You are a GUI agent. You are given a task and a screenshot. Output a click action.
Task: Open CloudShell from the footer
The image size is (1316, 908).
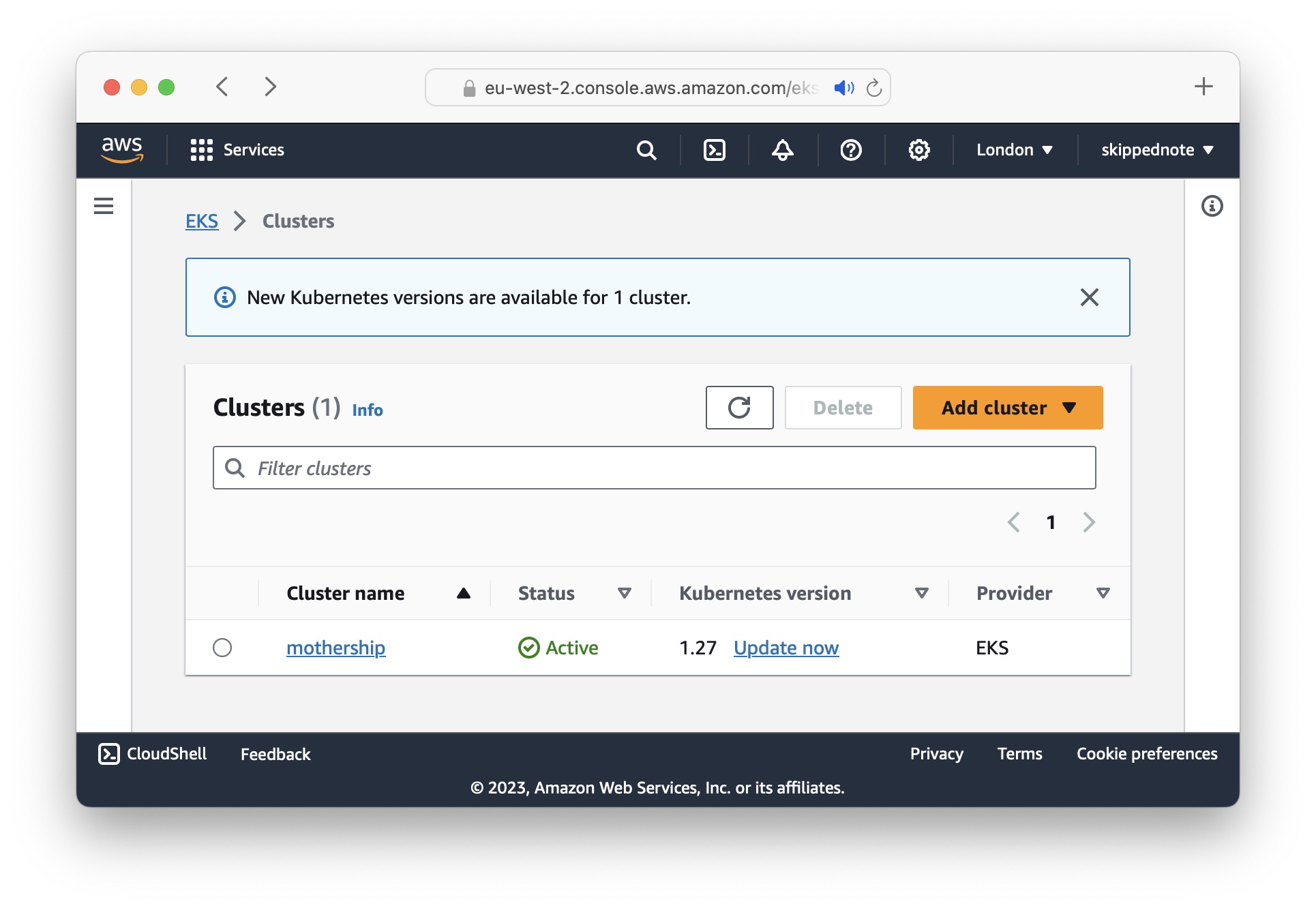tap(153, 753)
